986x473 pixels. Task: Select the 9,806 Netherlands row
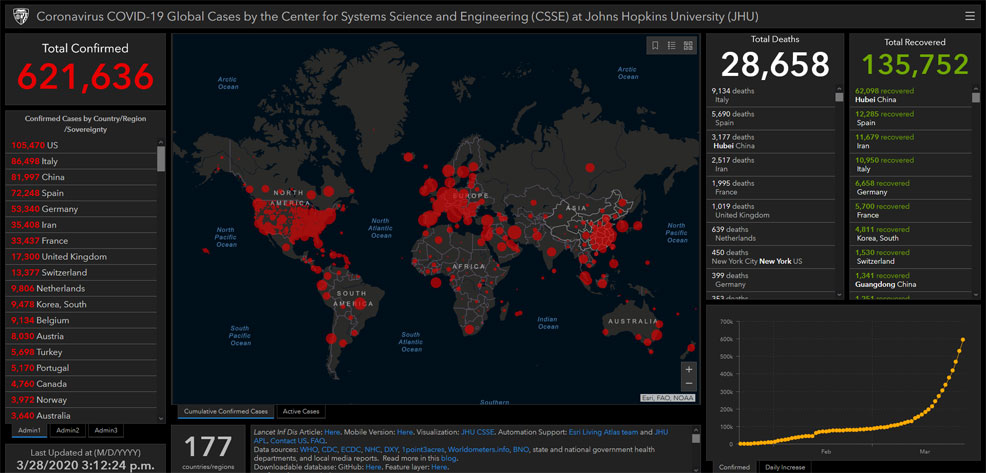coord(81,289)
